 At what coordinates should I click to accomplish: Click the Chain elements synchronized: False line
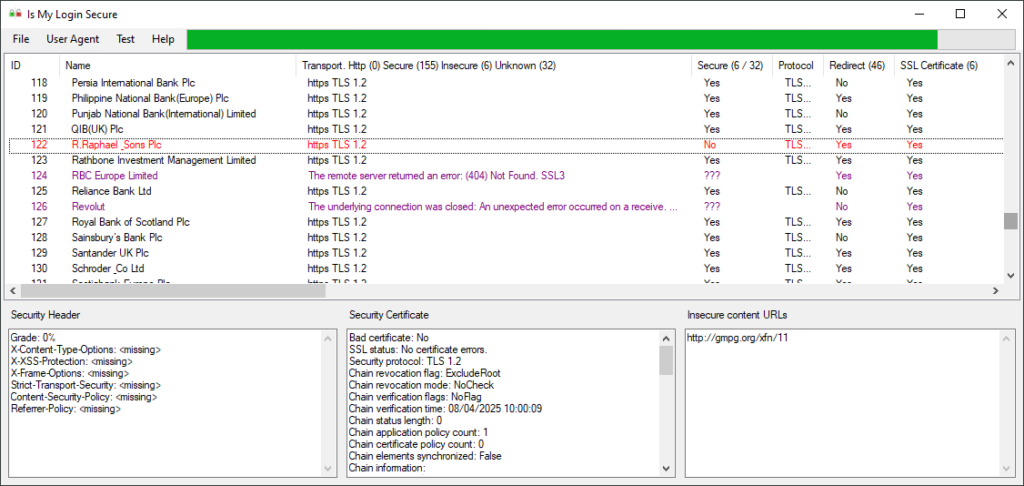pos(425,455)
